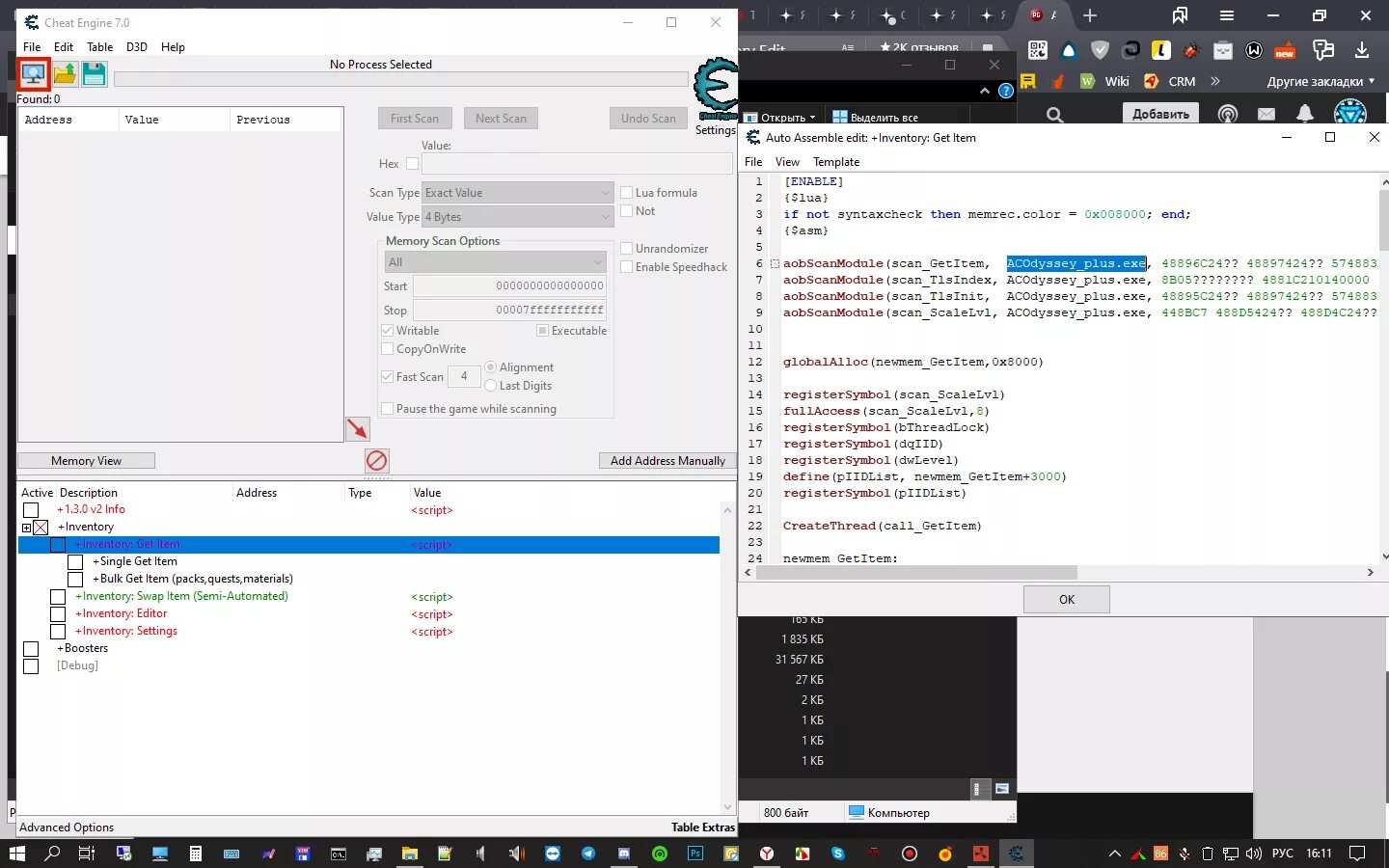This screenshot has width=1389, height=868.
Task: Open a new browser tab with plus
Action: click(1090, 15)
